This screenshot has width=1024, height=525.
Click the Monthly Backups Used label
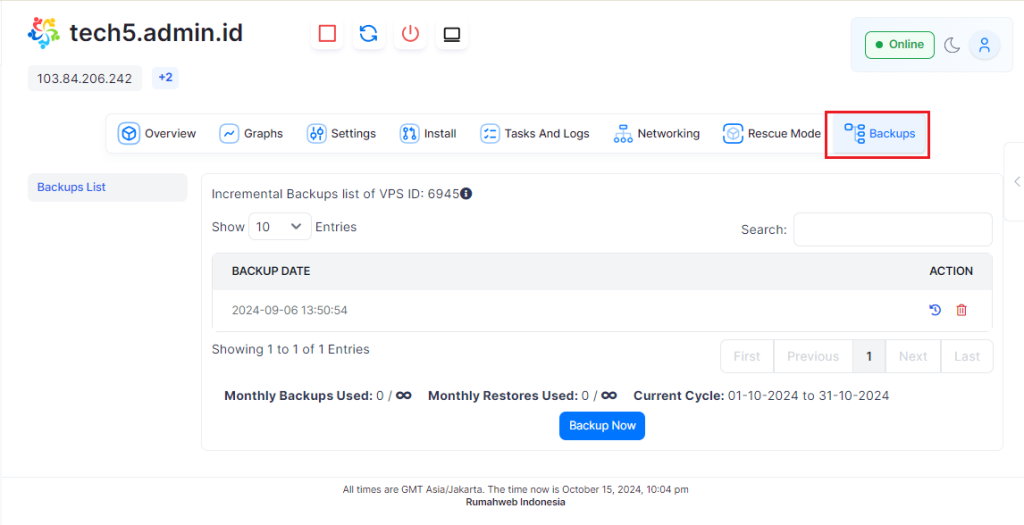tap(298, 396)
